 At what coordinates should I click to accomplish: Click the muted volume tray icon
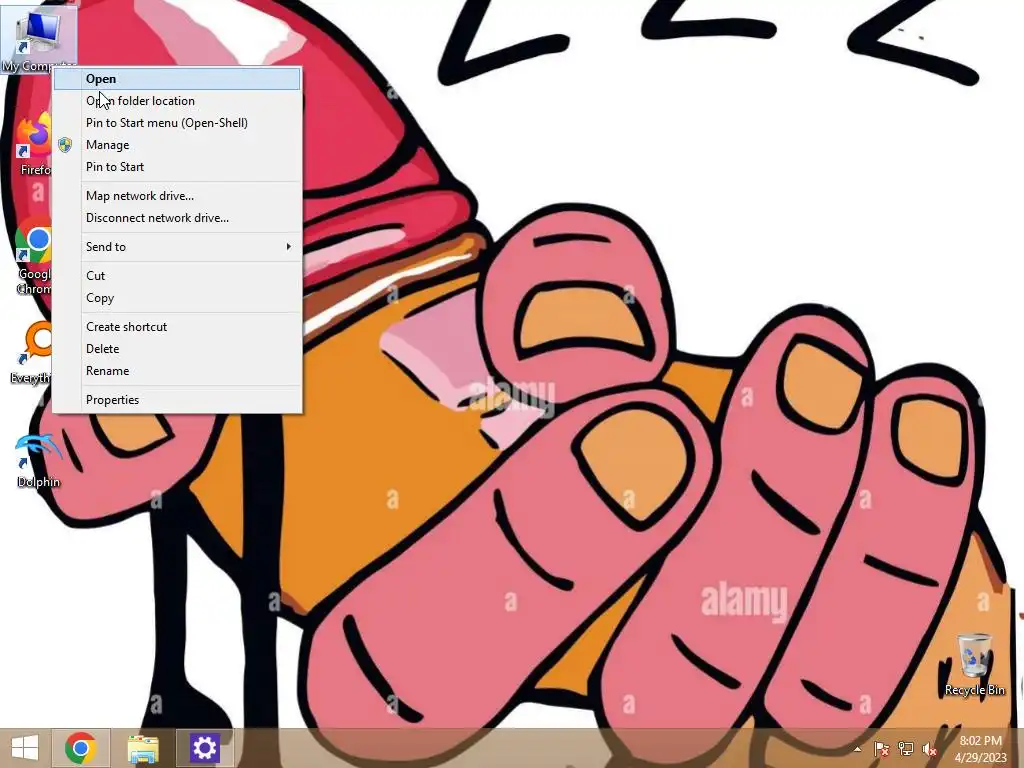930,749
